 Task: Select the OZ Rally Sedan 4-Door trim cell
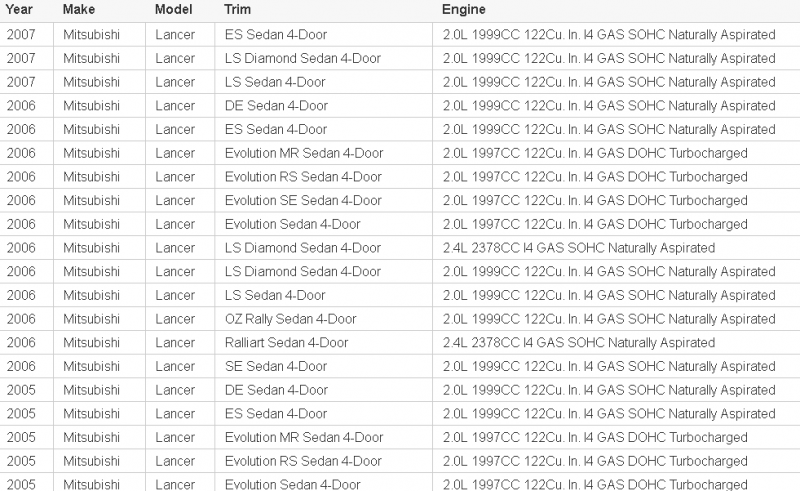(x=291, y=319)
